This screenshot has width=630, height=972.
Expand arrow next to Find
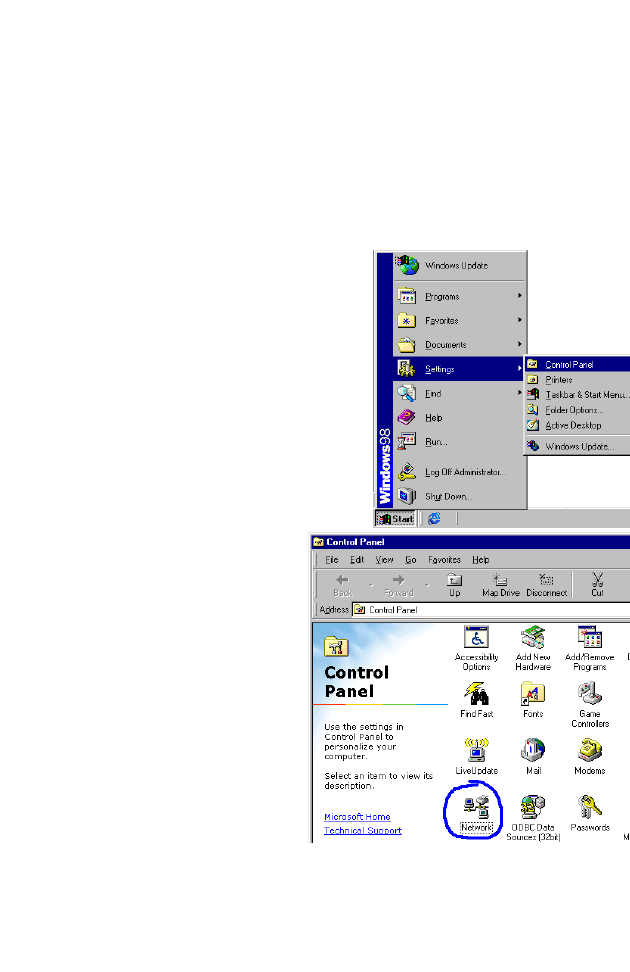520,392
